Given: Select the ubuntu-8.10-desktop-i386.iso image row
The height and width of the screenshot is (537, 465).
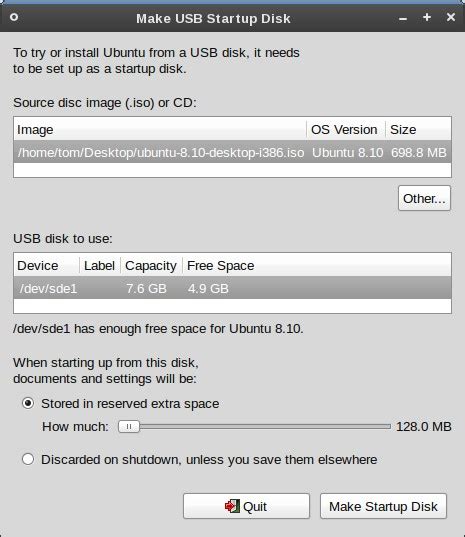Looking at the screenshot, I should 232,152.
